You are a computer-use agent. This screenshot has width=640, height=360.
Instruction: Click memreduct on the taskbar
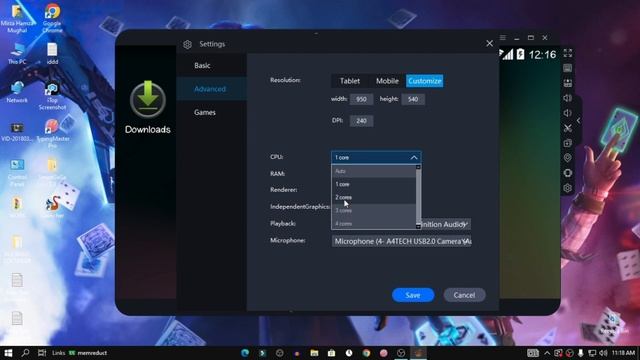click(88, 353)
